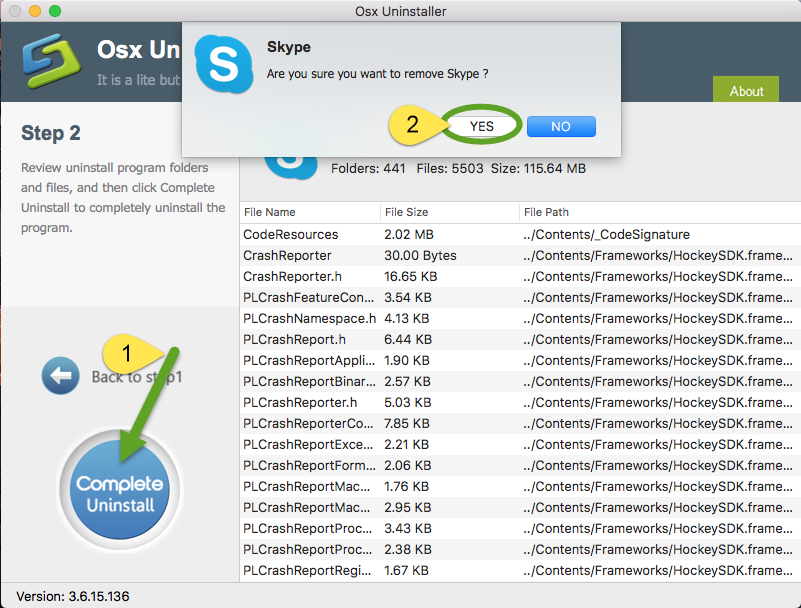Confirm removal with the YES button

click(482, 126)
